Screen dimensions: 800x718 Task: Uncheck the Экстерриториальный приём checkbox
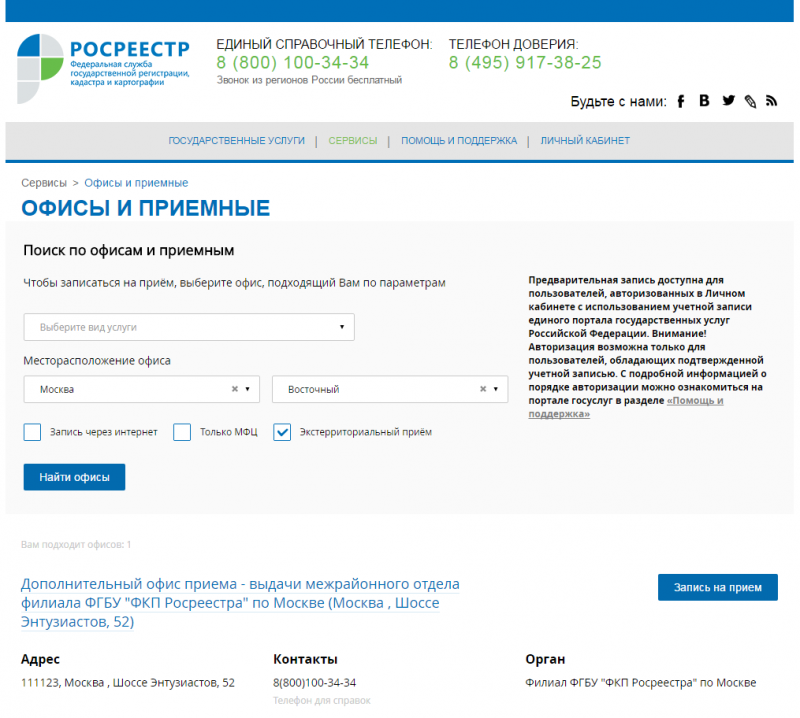[282, 432]
